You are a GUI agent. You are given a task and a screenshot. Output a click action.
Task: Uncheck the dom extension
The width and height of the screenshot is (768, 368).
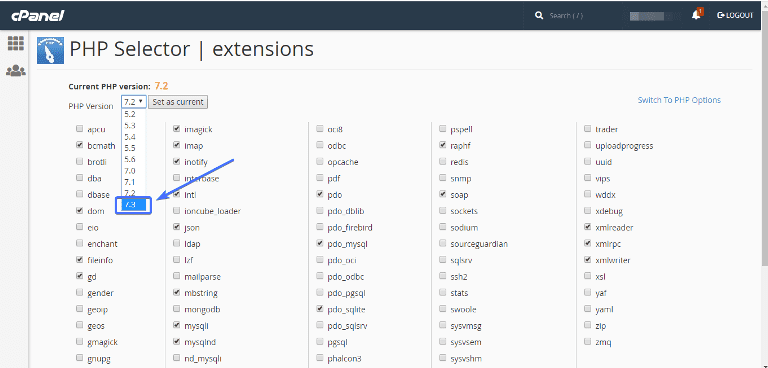coord(79,211)
